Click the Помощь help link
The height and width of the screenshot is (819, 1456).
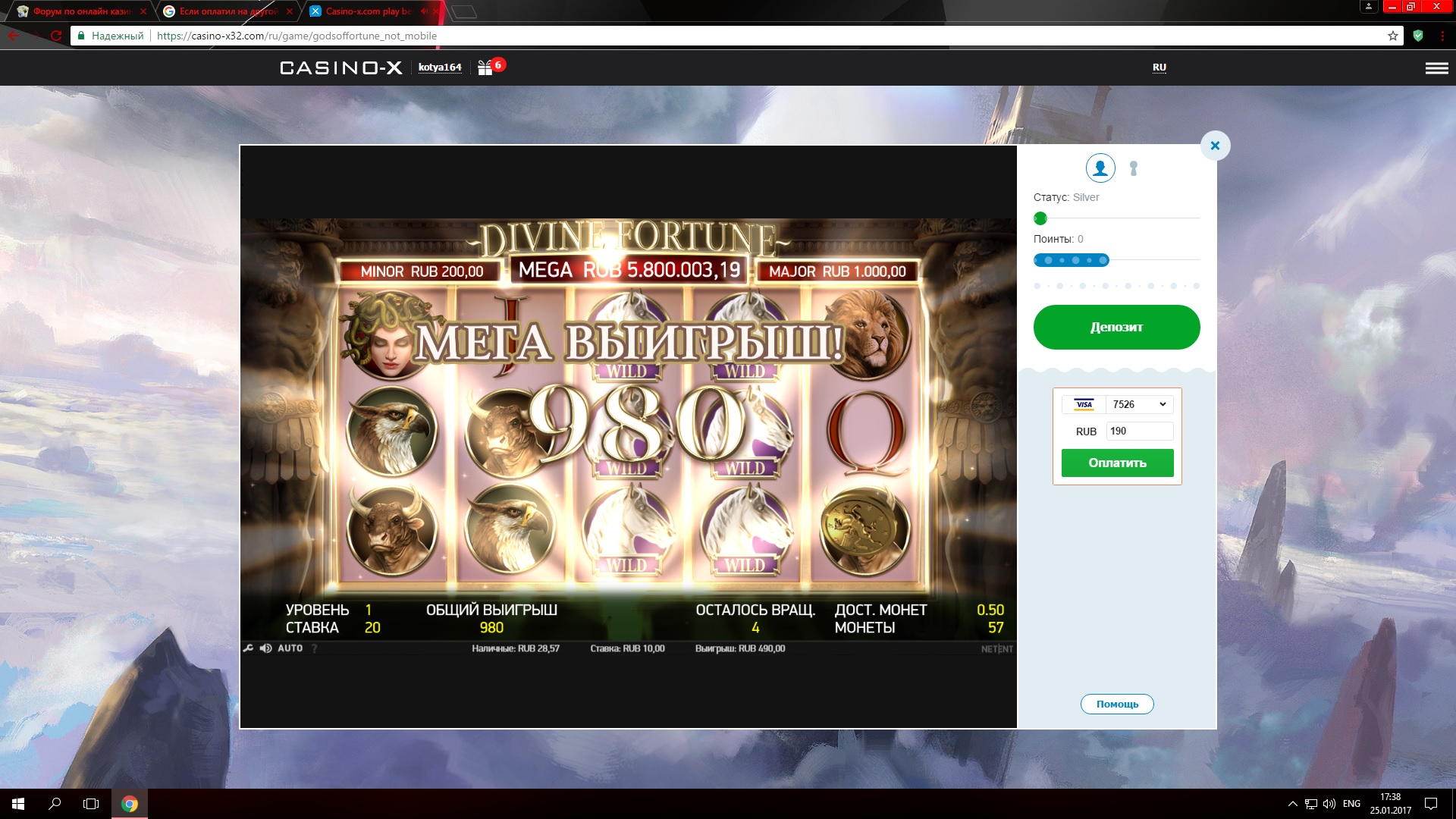coord(1117,704)
